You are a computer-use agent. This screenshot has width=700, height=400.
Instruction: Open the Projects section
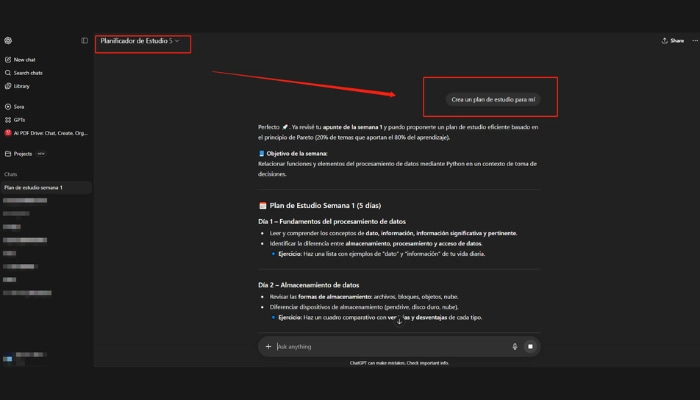click(x=22, y=154)
